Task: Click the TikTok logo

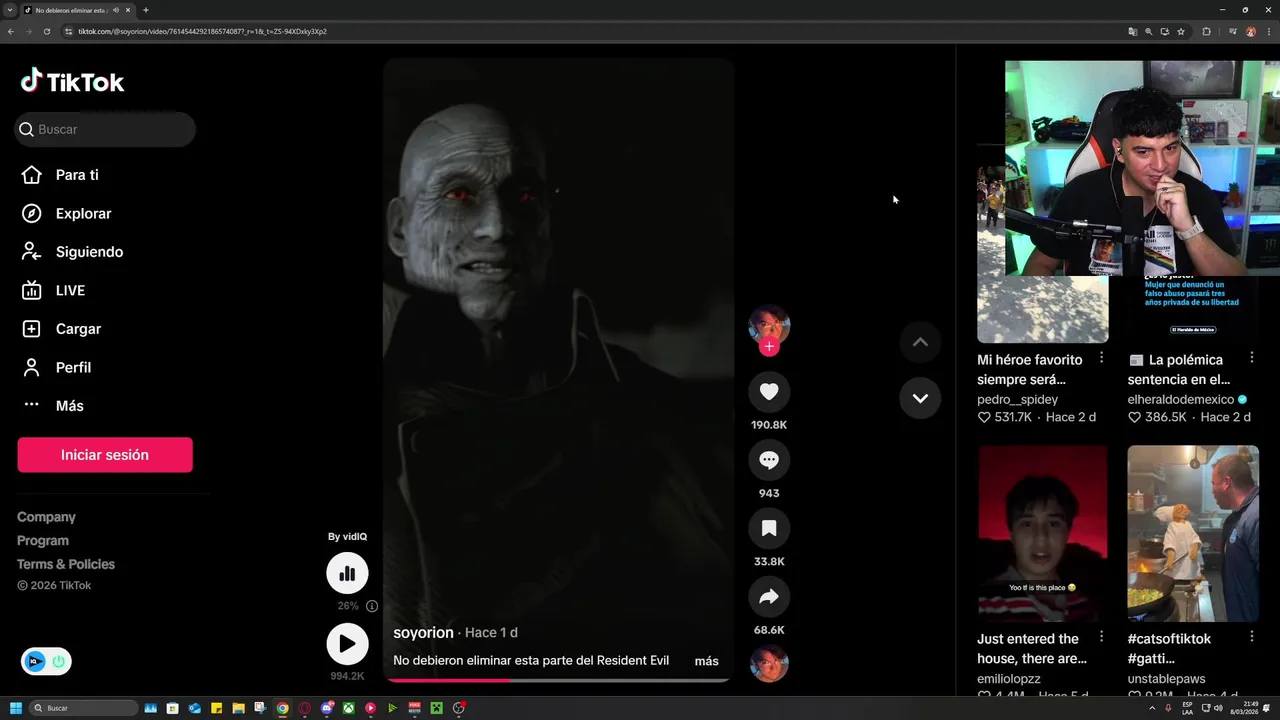Action: tap(73, 82)
